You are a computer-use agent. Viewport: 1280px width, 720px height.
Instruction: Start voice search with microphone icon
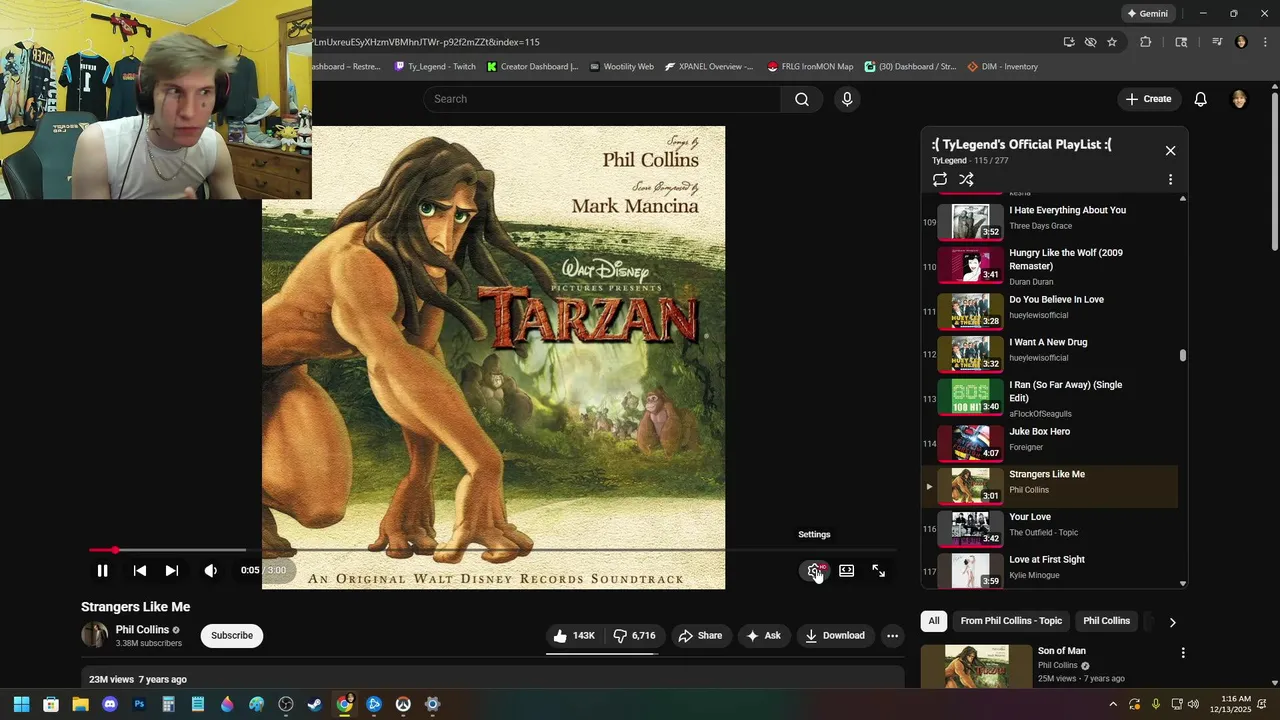pyautogui.click(x=847, y=99)
